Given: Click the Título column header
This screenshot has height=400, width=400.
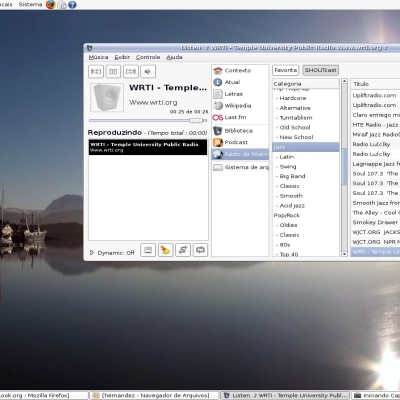Looking at the screenshot, I should click(x=375, y=84).
